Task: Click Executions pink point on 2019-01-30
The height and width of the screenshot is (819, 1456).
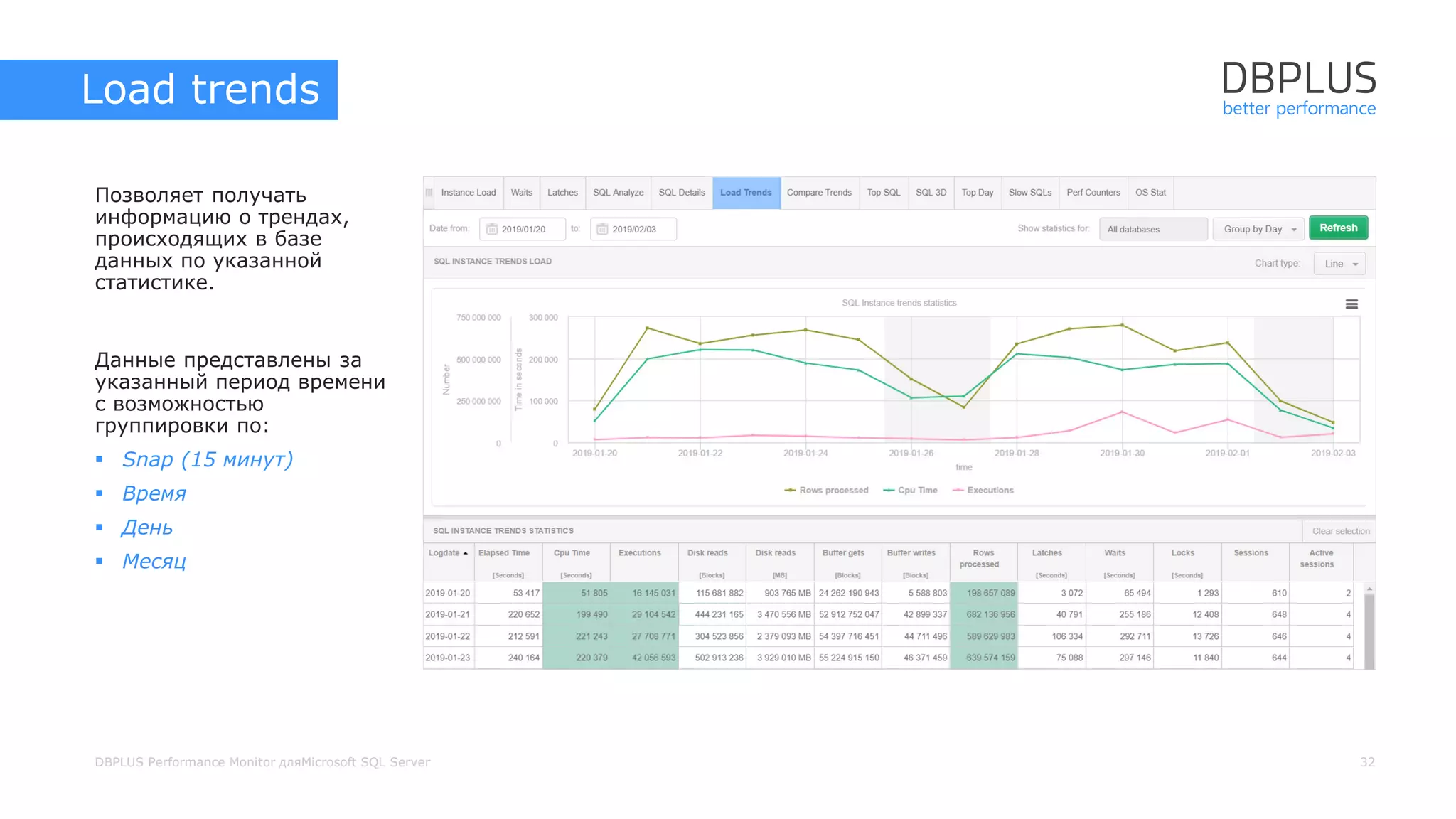Action: [x=1123, y=412]
